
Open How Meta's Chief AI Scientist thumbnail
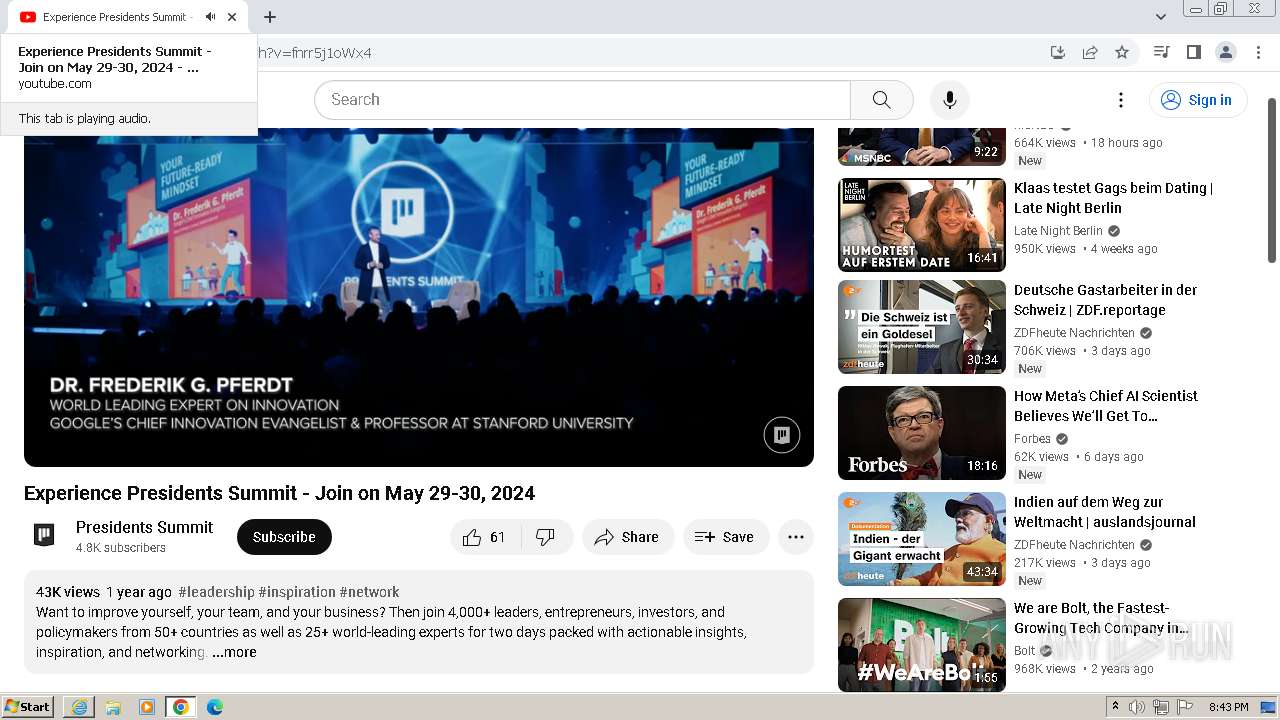(921, 433)
